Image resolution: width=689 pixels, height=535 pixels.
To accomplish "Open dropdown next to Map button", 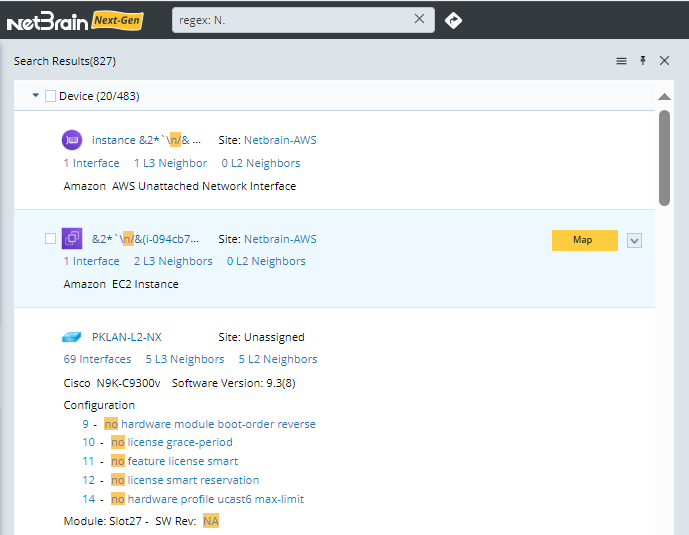I will pyautogui.click(x=634, y=240).
